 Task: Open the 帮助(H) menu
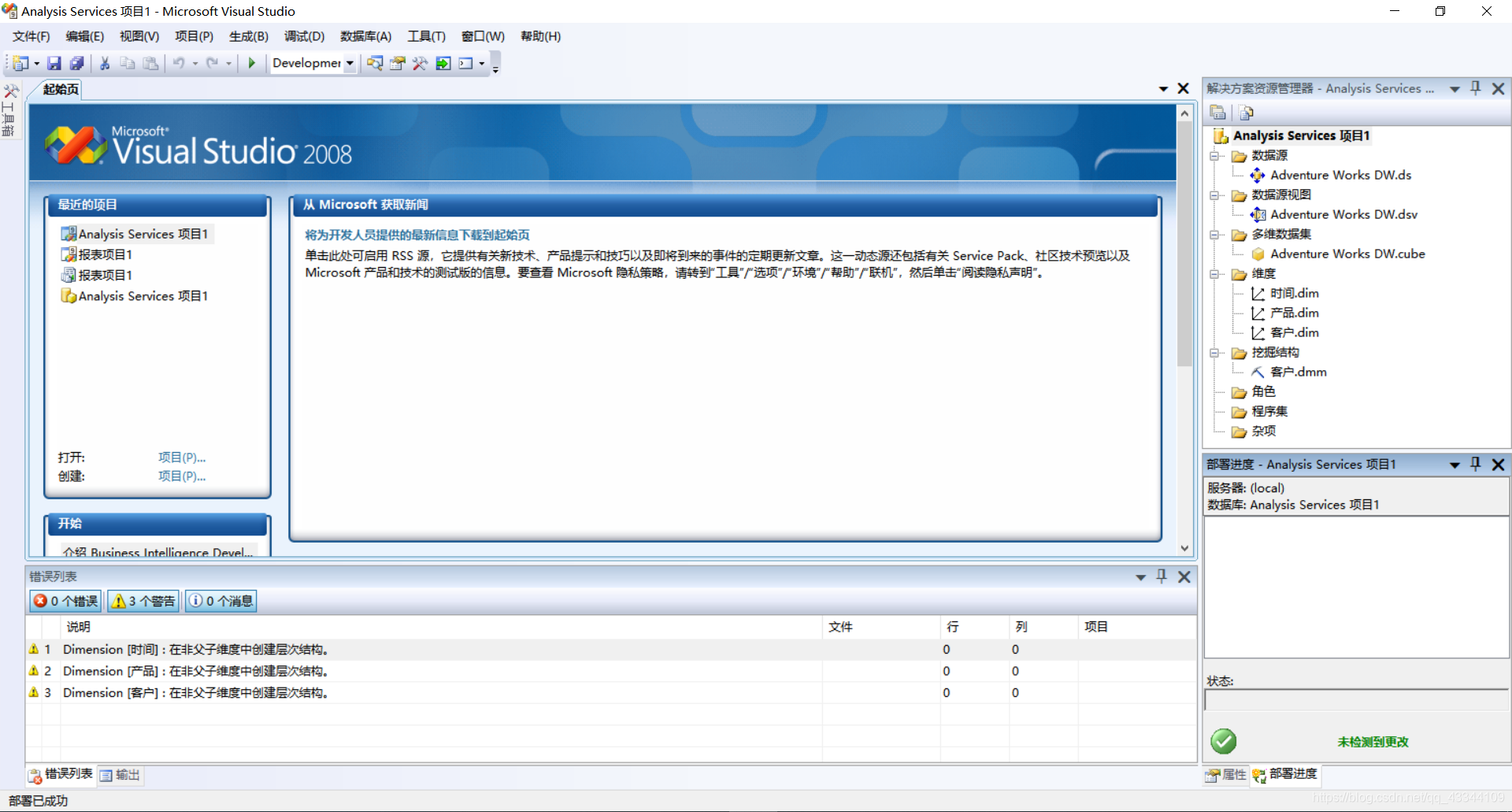click(541, 36)
